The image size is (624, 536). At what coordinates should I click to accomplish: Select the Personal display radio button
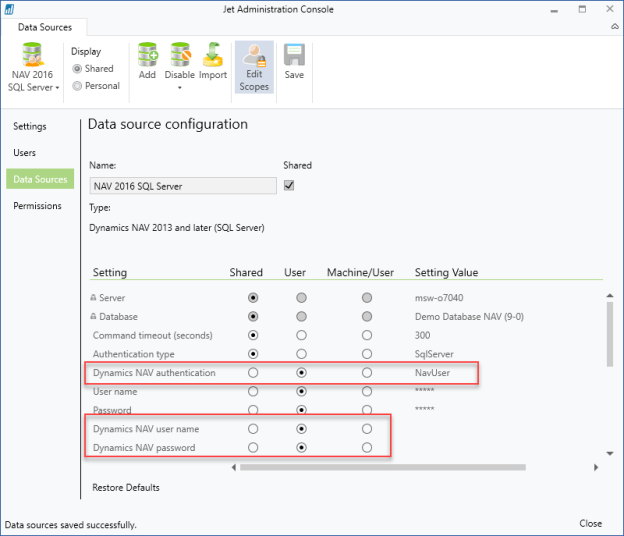pos(77,86)
